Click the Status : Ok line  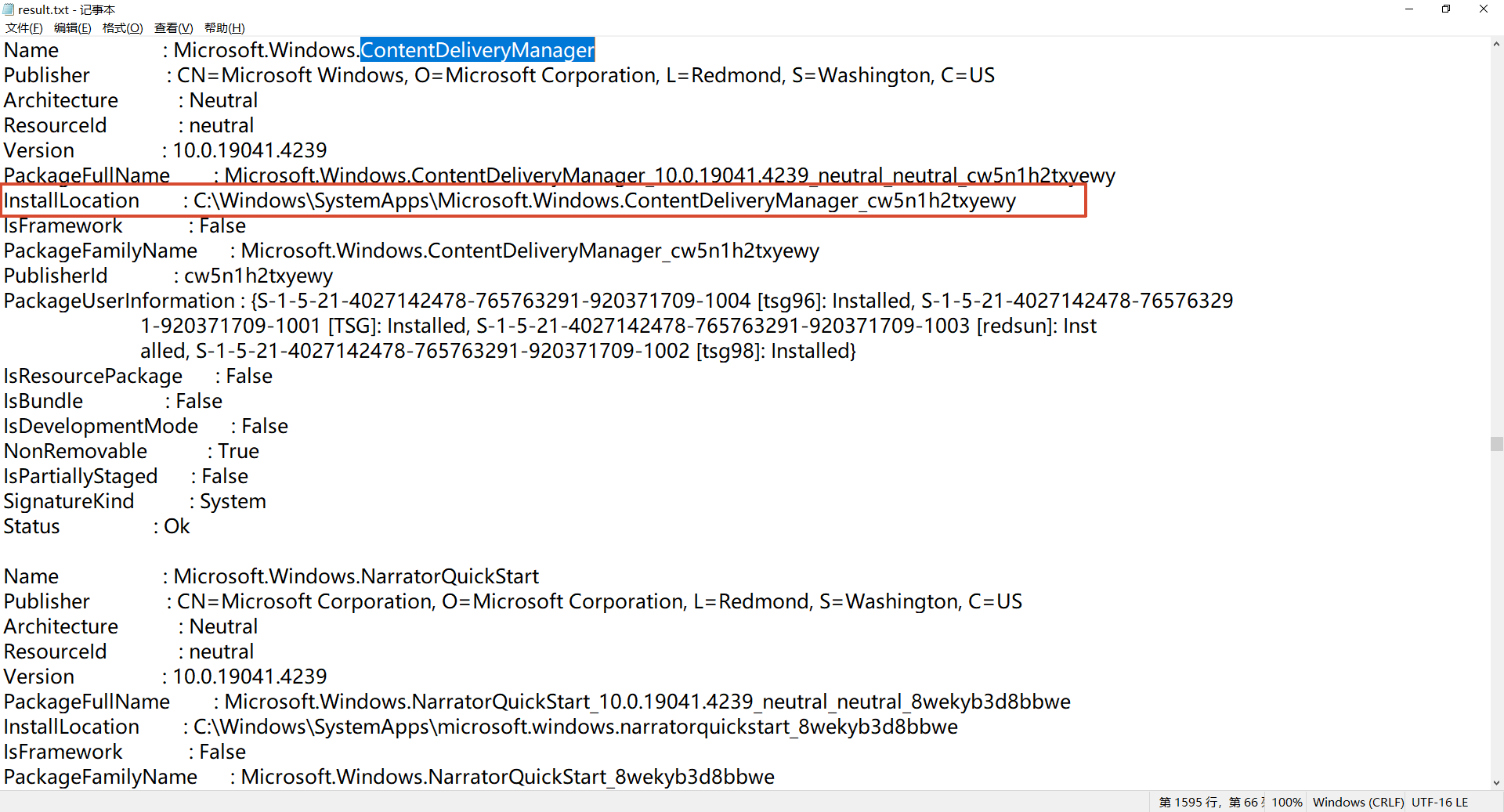pyautogui.click(x=97, y=526)
